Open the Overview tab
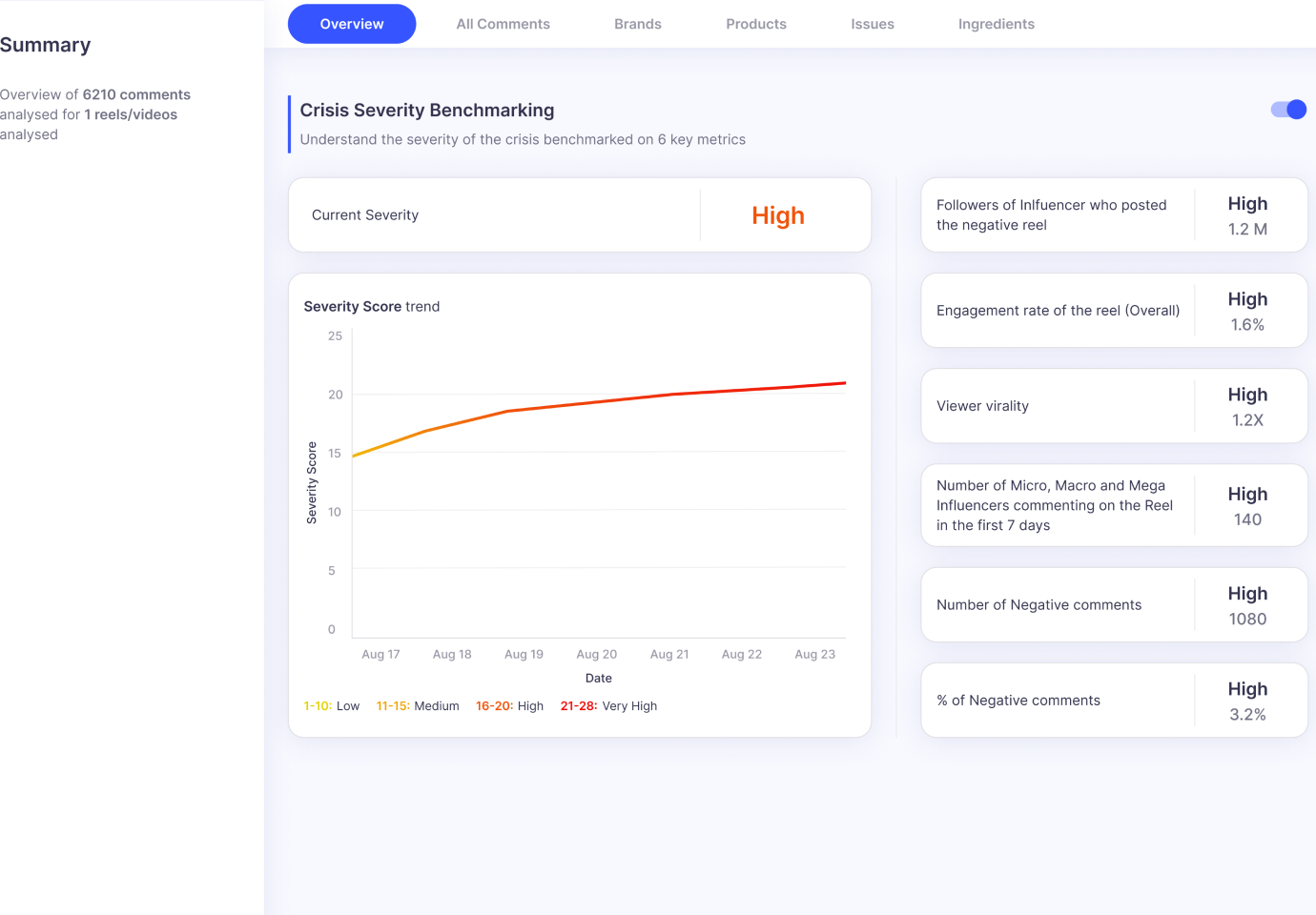Image resolution: width=1316 pixels, height=915 pixels. [x=352, y=24]
